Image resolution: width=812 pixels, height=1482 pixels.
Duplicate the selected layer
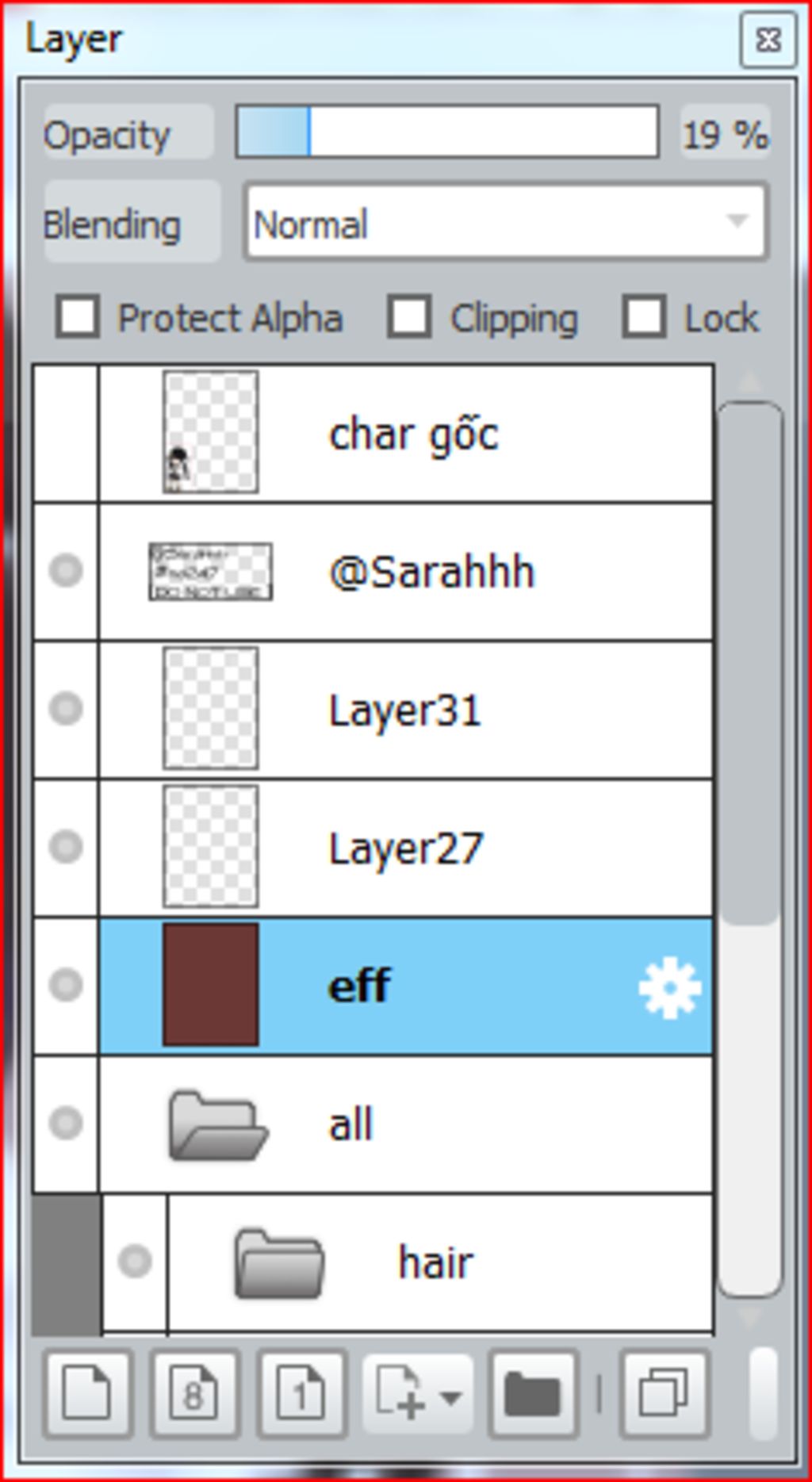[x=663, y=1394]
